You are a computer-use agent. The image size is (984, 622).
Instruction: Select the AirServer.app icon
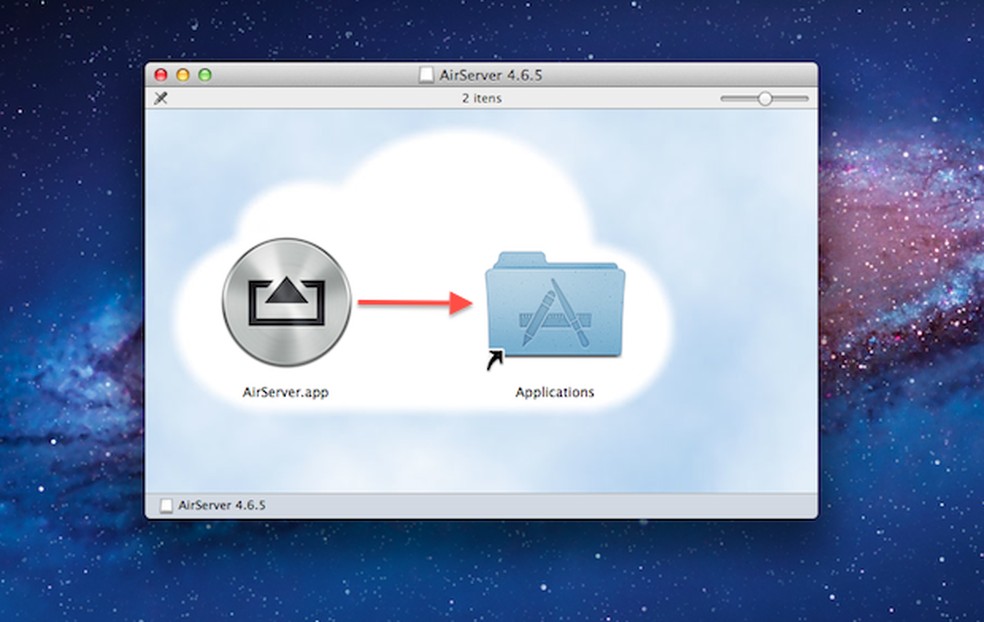[x=287, y=303]
